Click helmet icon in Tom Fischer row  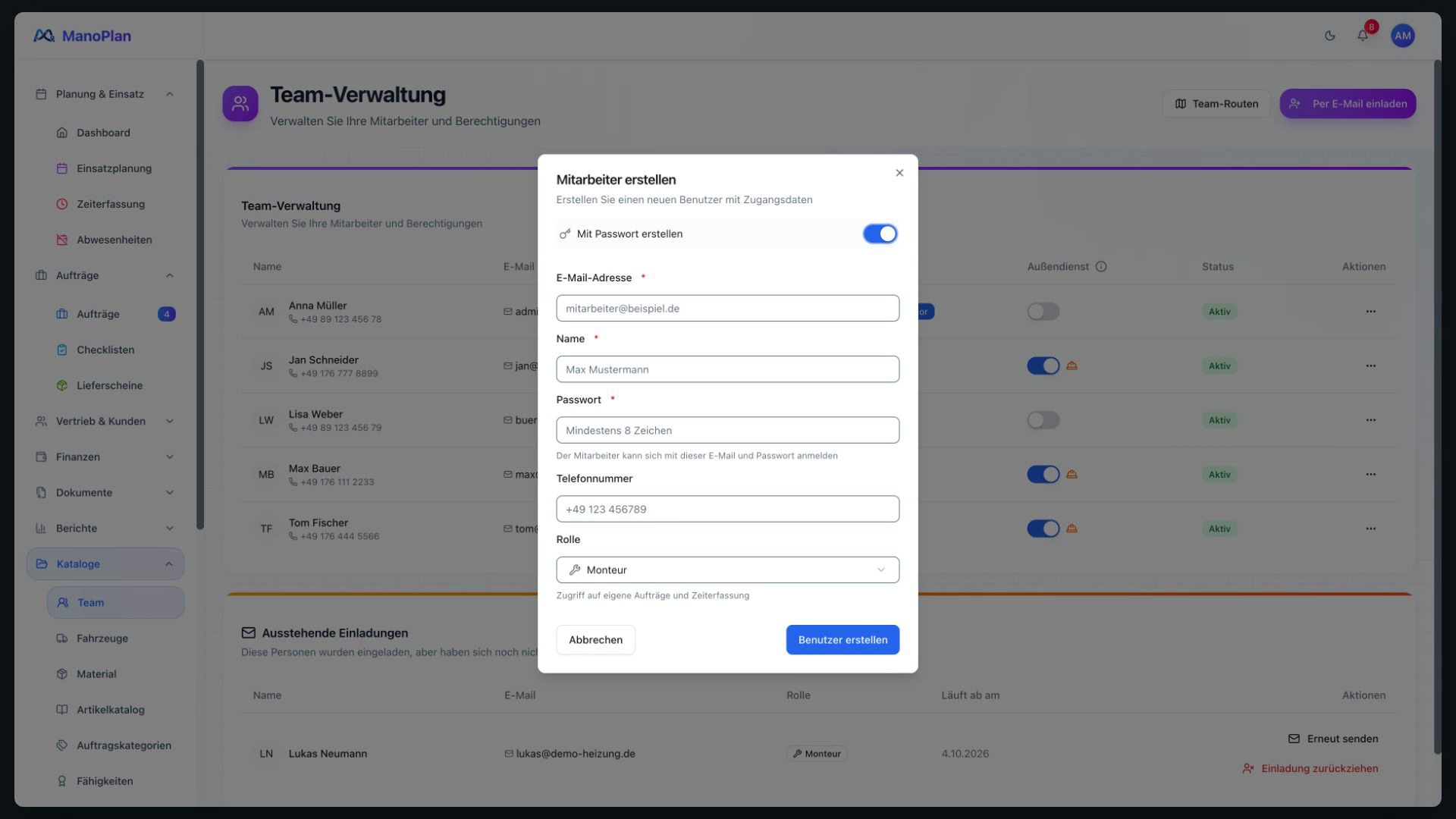1072,529
